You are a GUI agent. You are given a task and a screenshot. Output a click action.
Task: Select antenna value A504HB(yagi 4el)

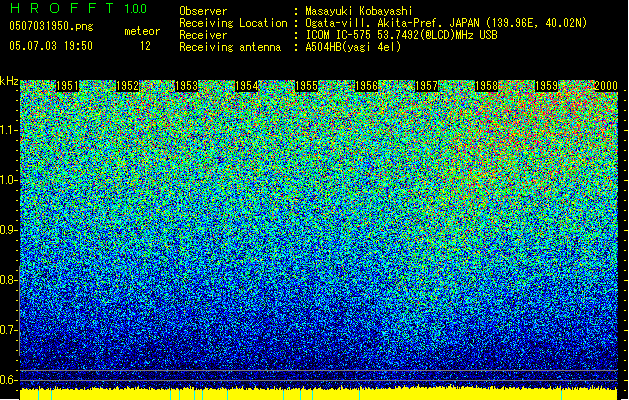pos(353,47)
